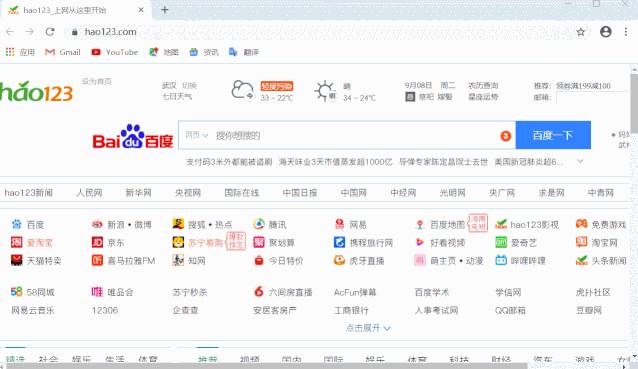Open the 12306 site link

pyautogui.click(x=105, y=310)
